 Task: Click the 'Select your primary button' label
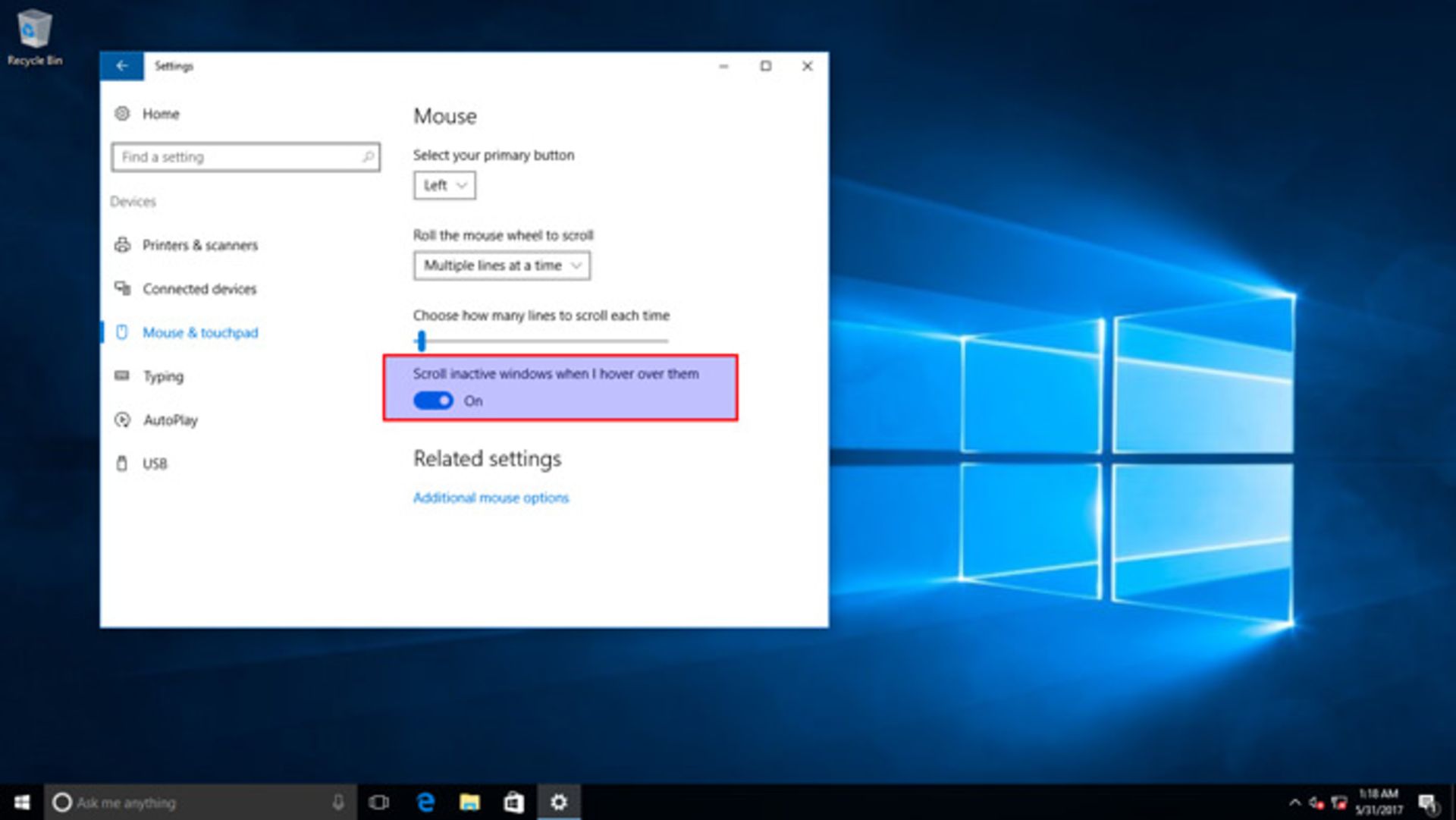point(494,155)
